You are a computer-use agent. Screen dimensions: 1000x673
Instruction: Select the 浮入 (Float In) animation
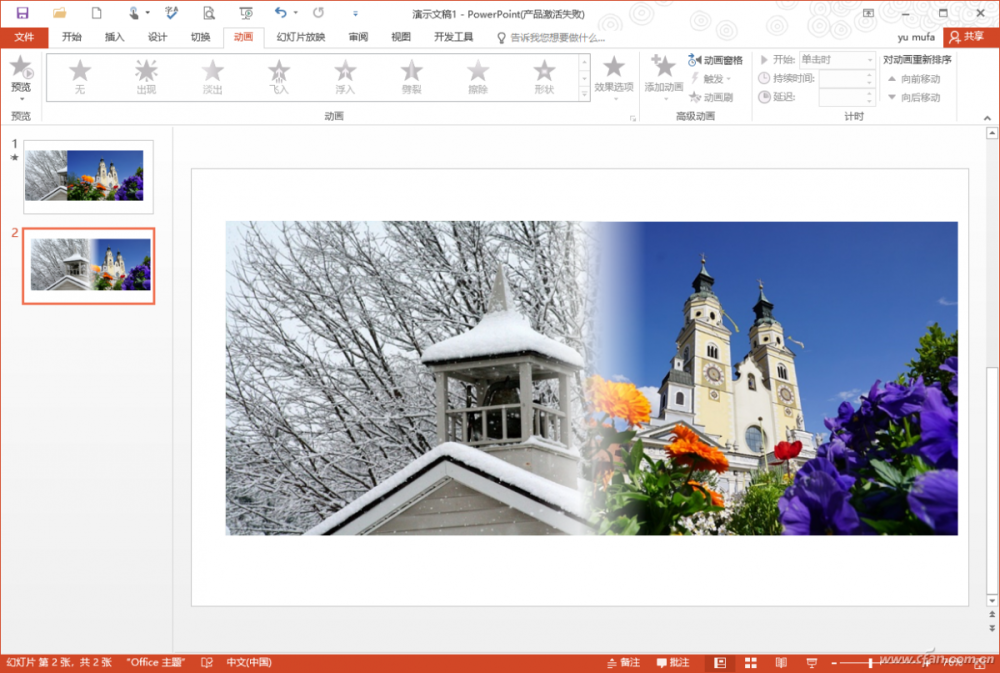tap(345, 77)
